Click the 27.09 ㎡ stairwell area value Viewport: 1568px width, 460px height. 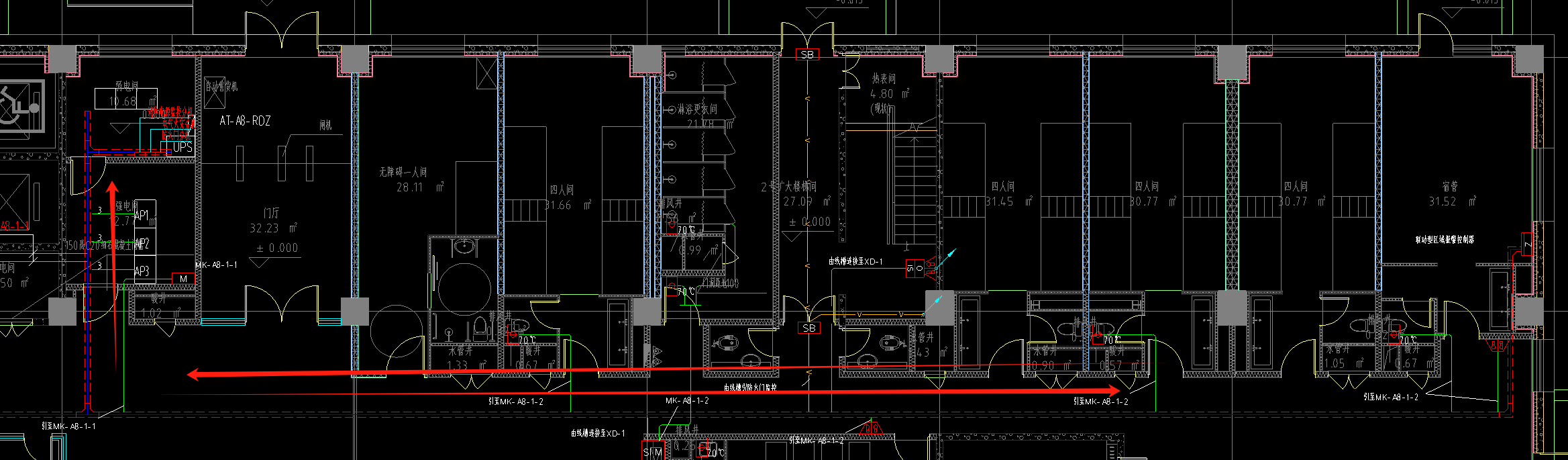pyautogui.click(x=807, y=201)
